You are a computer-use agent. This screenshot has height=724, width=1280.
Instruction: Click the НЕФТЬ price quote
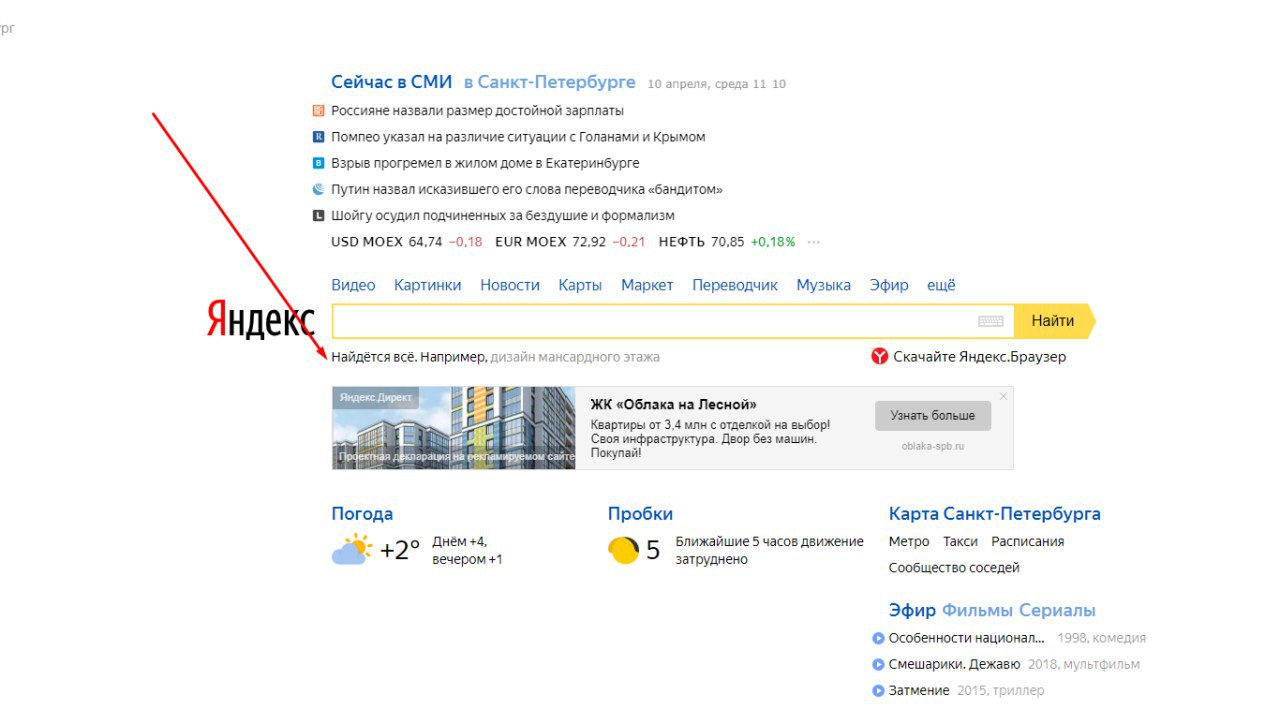point(727,242)
